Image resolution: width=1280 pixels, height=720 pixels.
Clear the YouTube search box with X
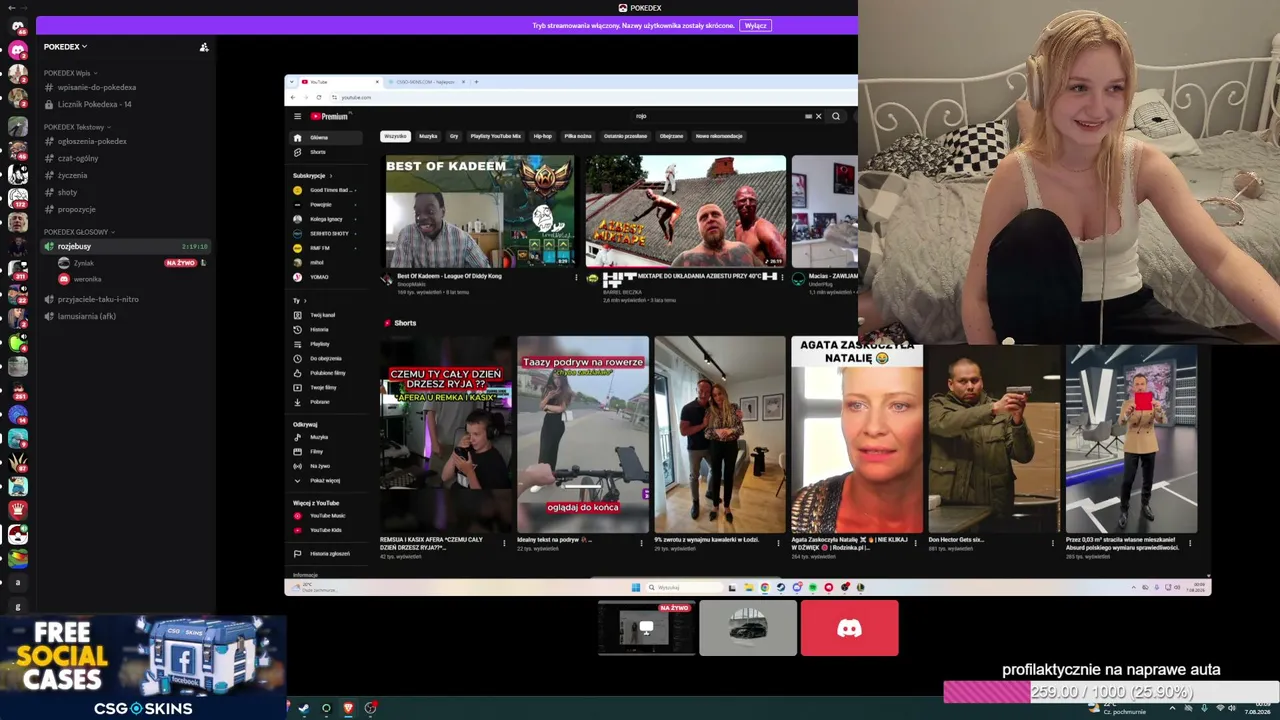818,116
